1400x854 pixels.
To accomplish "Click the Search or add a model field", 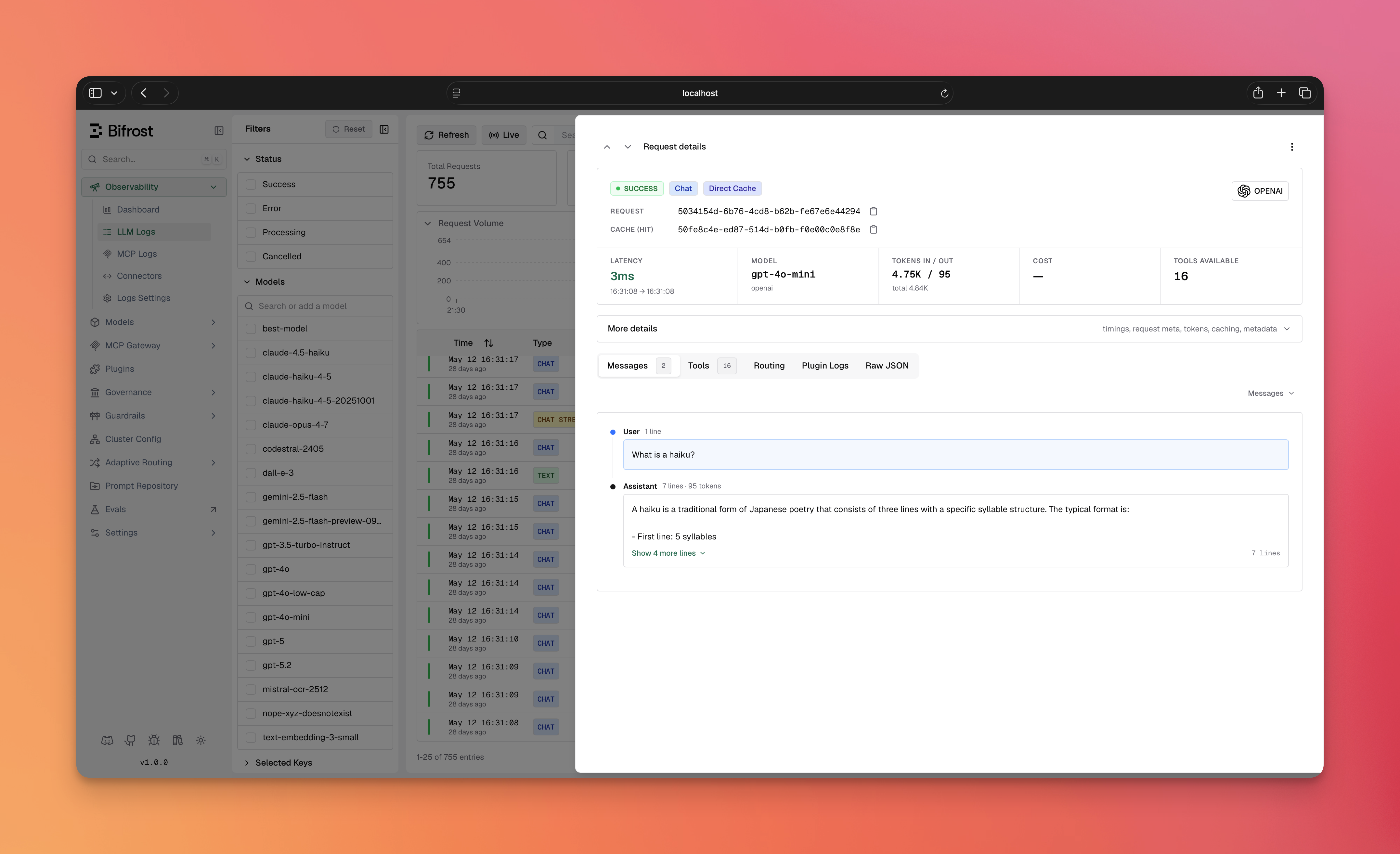I will pyautogui.click(x=315, y=306).
